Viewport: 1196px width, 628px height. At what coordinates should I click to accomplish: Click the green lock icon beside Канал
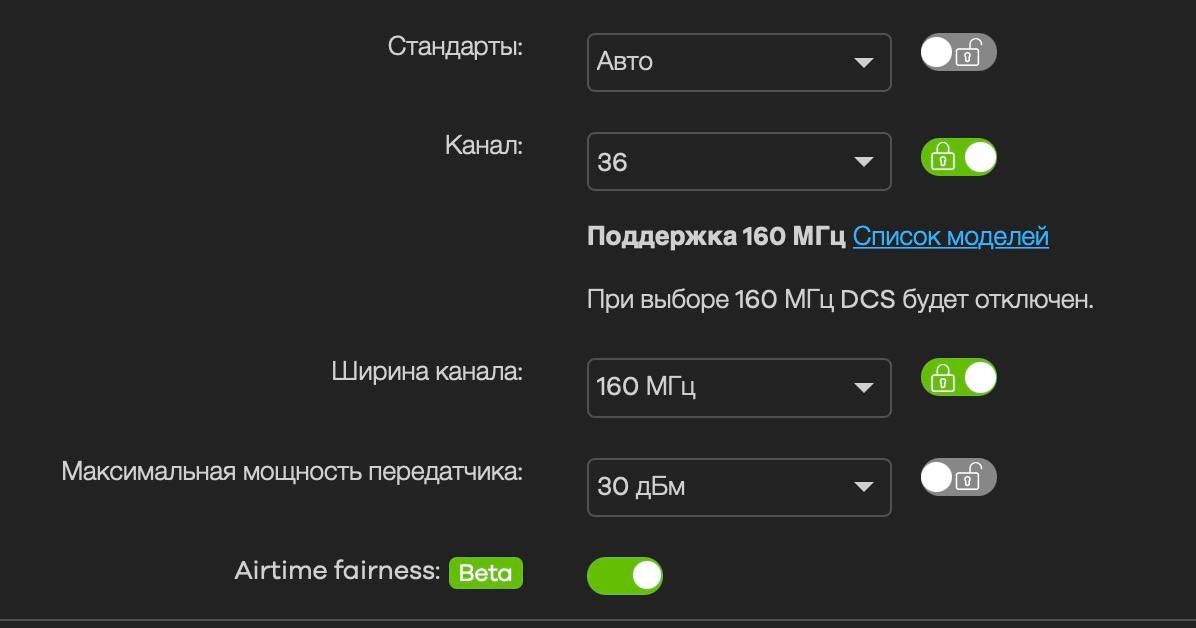click(943, 158)
